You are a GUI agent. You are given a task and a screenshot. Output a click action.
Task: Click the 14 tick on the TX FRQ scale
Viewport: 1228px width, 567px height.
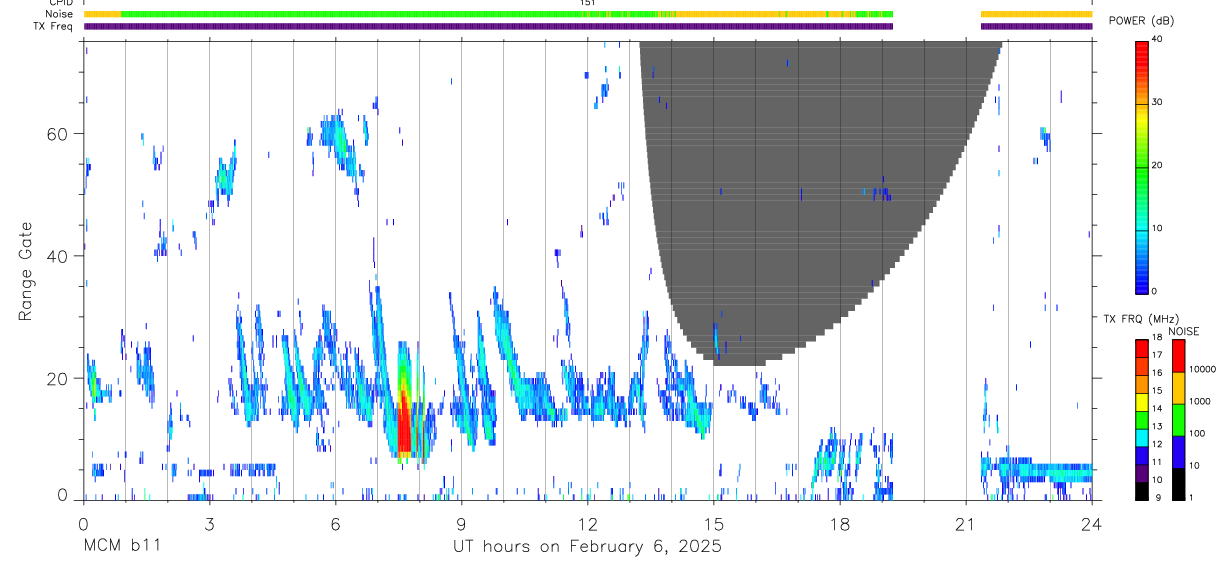pos(1158,408)
